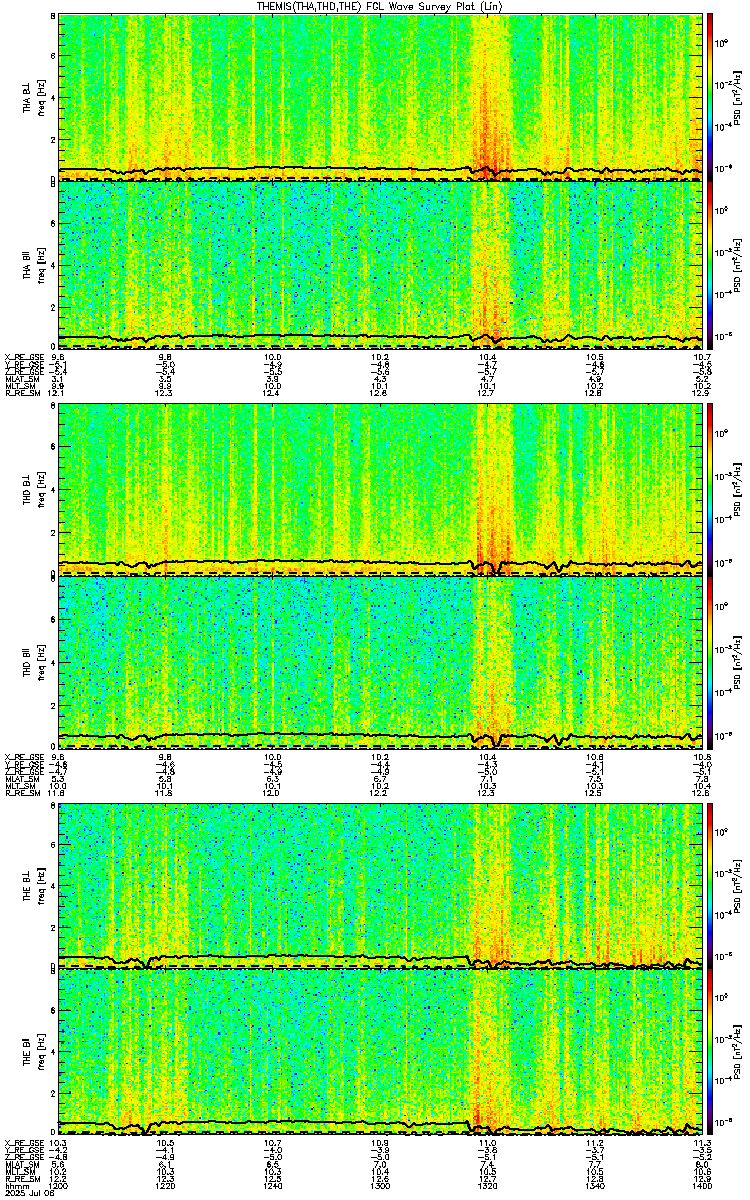
Task: Click the R_RE_SM row label under THA panels
Action: coord(22,392)
